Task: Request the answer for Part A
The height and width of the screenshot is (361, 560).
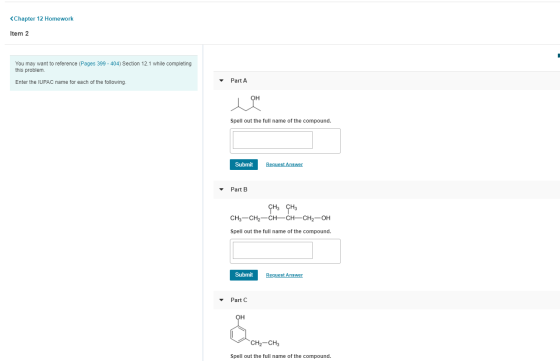Action: click(284, 165)
